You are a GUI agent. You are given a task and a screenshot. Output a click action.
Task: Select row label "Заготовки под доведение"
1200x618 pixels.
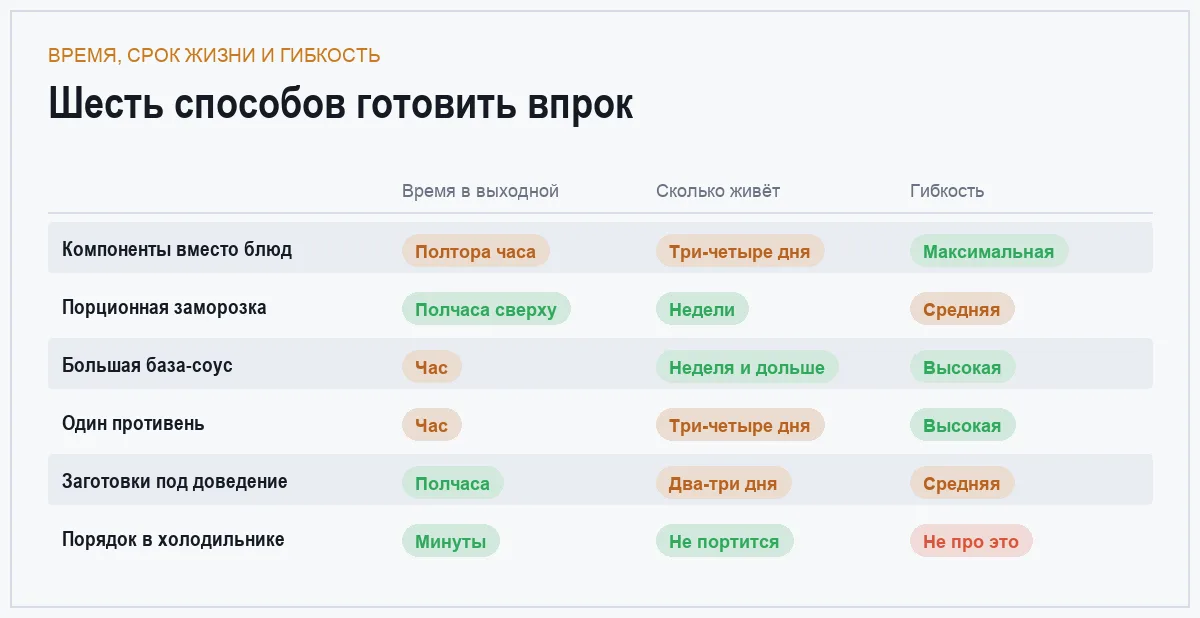pyautogui.click(x=175, y=481)
